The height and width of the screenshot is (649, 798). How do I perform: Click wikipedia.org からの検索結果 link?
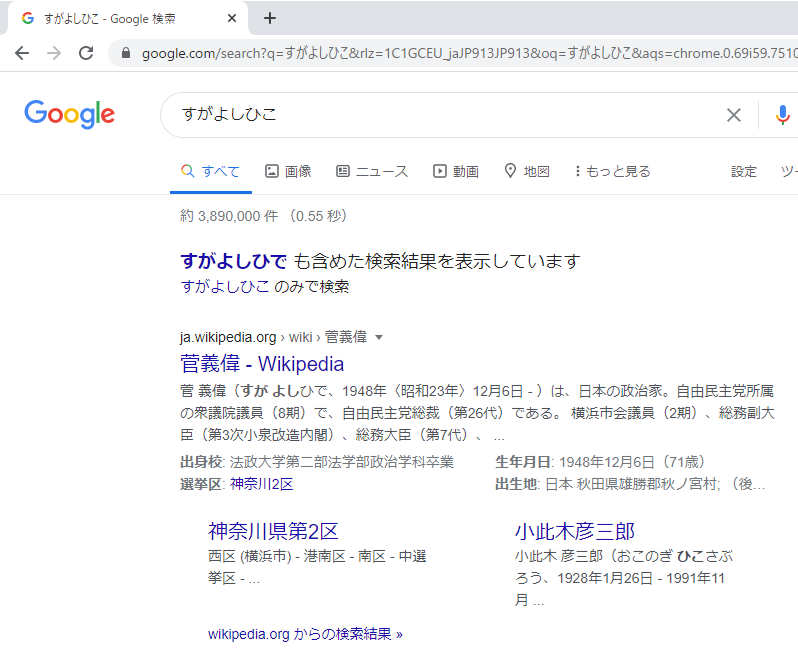[x=305, y=634]
